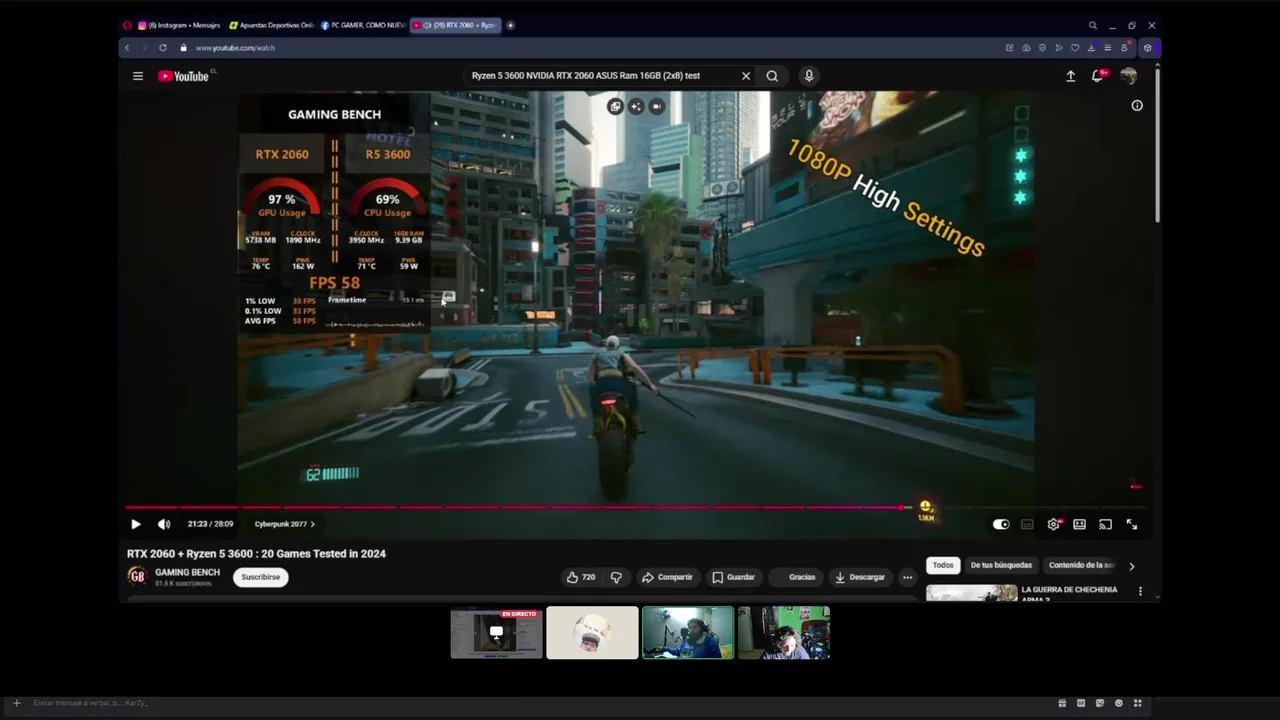This screenshot has width=1280, height=720.
Task: Open GAMING BENCH channel avatar
Action: pos(136,576)
